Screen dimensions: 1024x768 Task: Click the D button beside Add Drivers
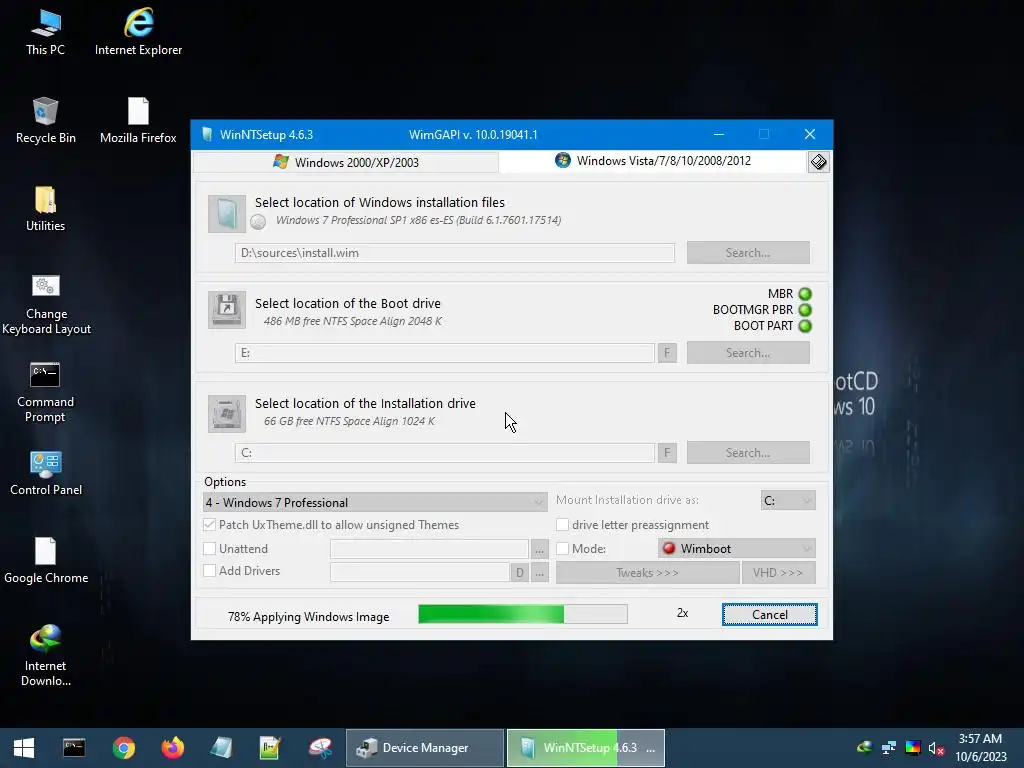coord(520,573)
